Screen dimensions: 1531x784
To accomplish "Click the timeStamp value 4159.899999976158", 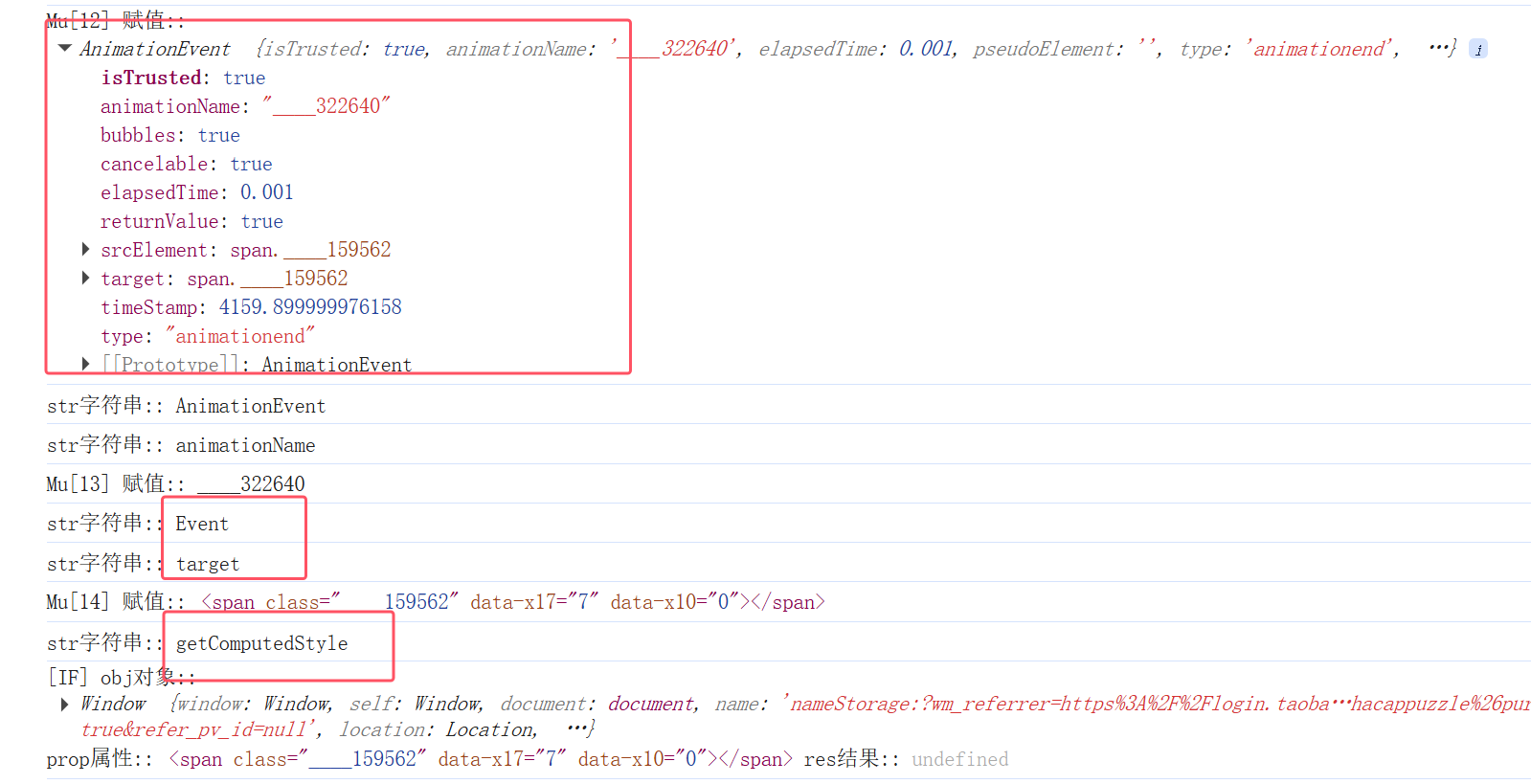I will click(x=310, y=308).
